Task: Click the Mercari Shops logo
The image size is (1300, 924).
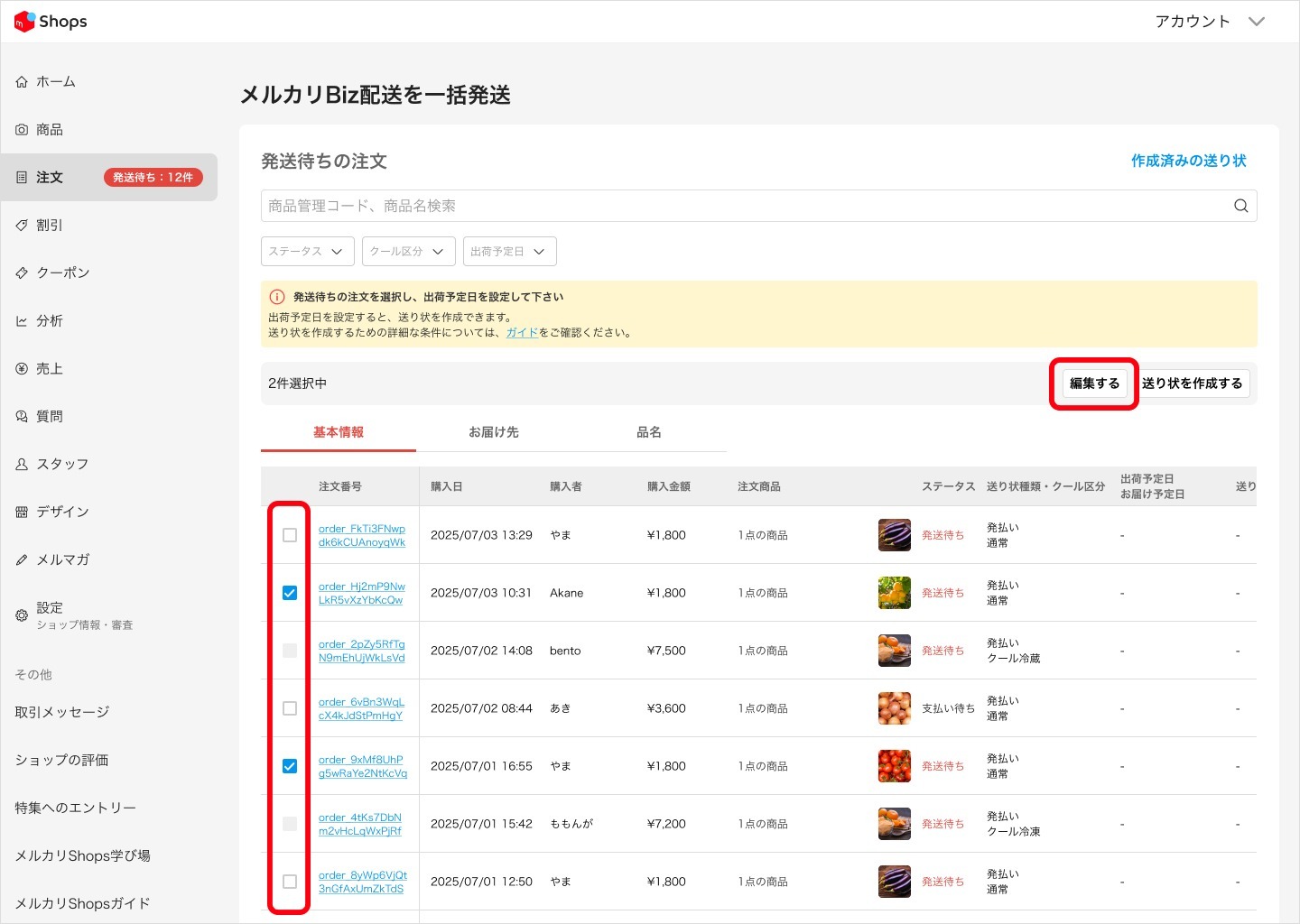Action: 51,22
